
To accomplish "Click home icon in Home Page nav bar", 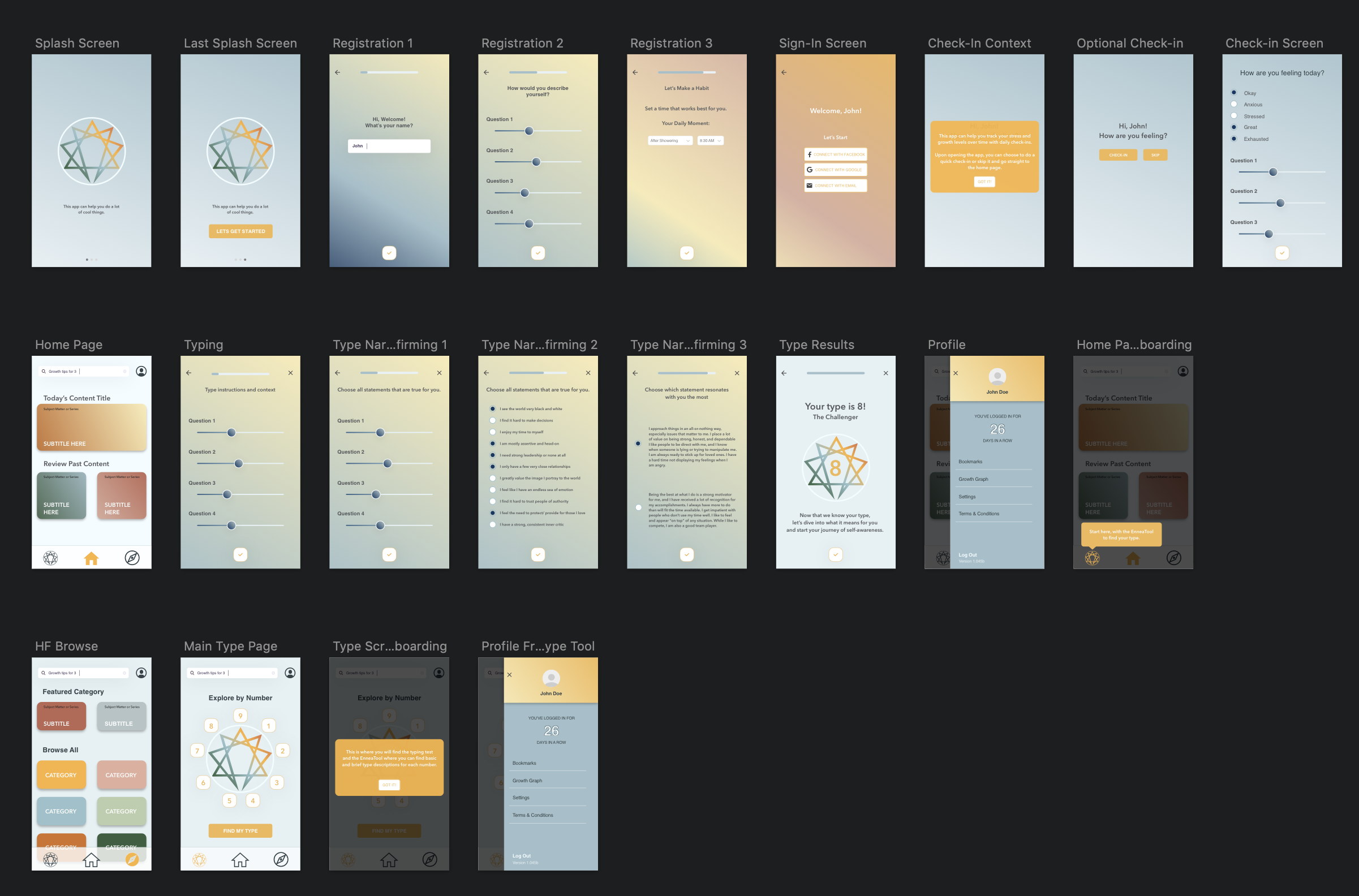I will coord(92,558).
